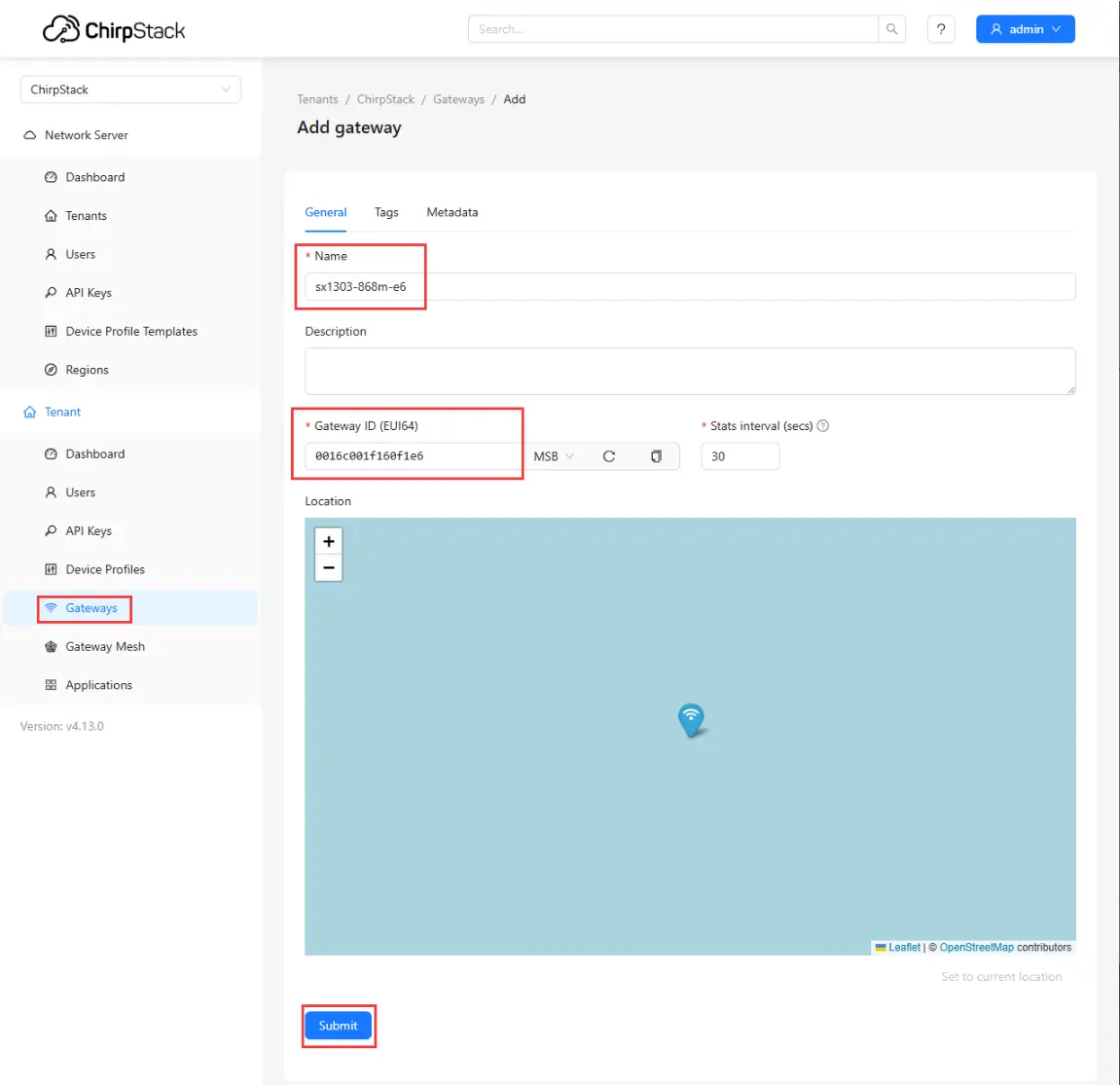
Task: Open the Metadata tab
Action: (x=452, y=212)
